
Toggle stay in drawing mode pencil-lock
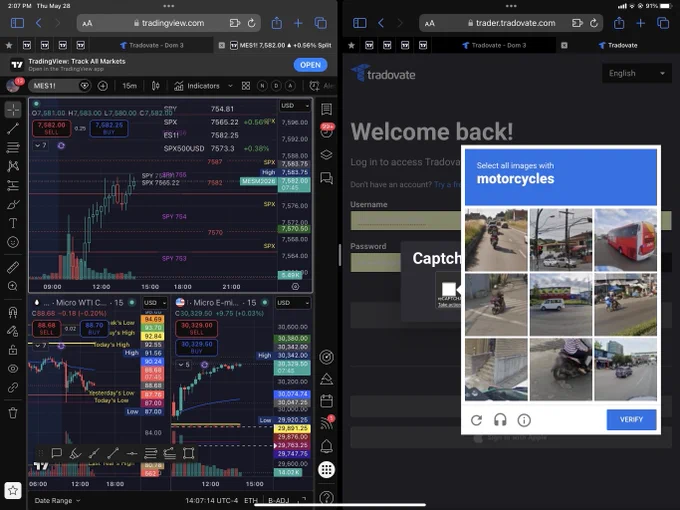tap(13, 331)
